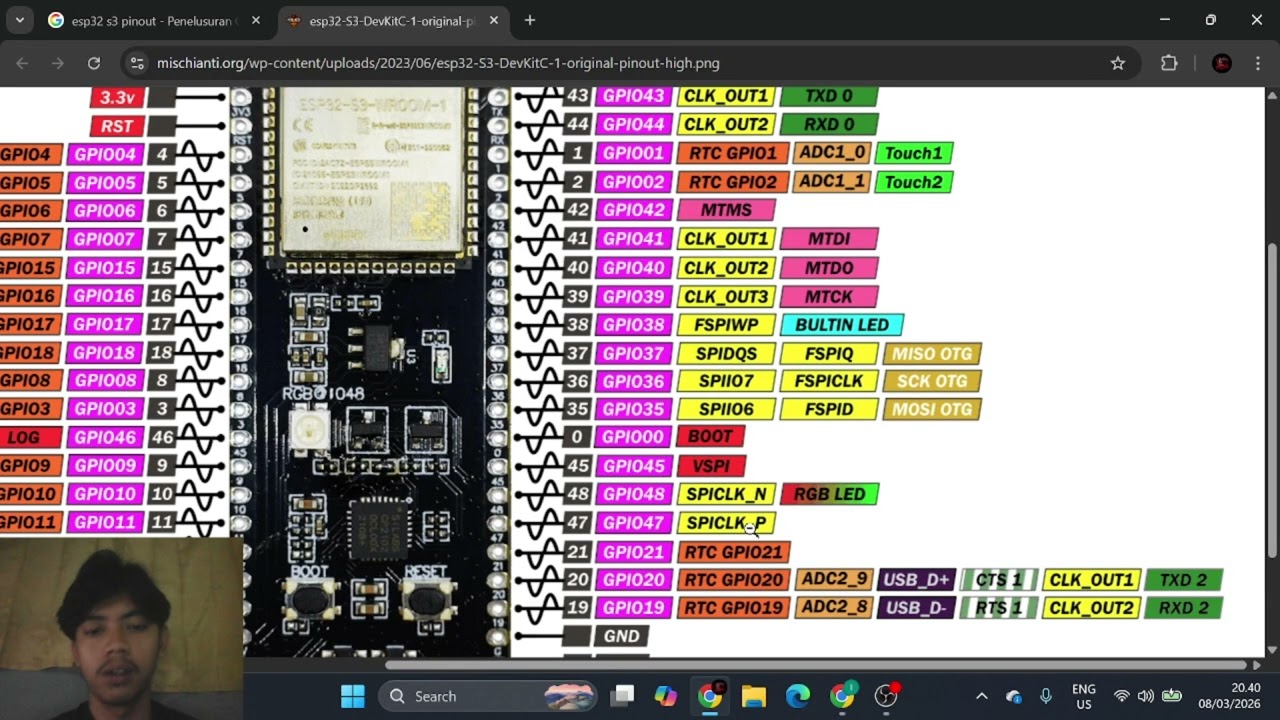Open the Wi-Fi network tray icon
The height and width of the screenshot is (720, 1280).
pyautogui.click(x=1121, y=696)
